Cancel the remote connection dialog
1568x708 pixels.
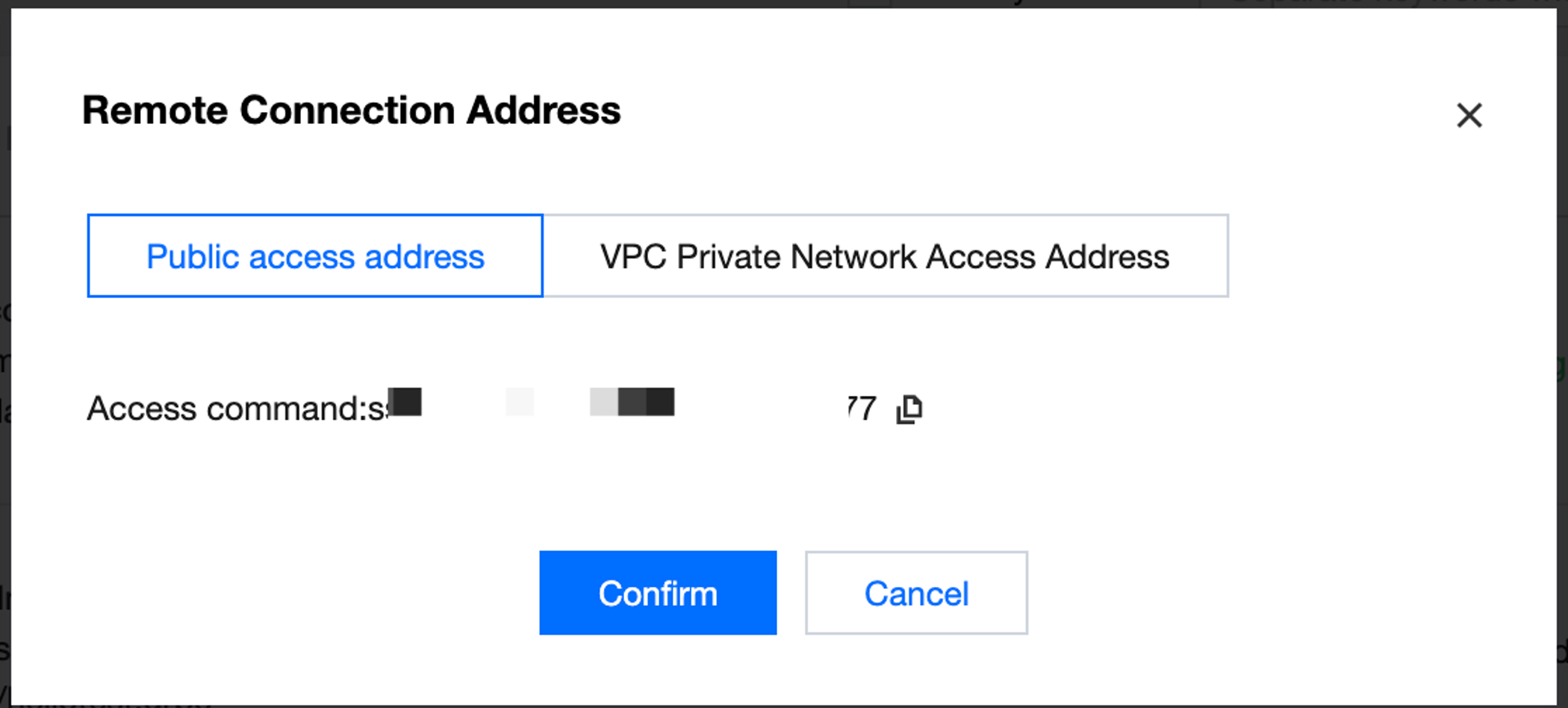(915, 593)
